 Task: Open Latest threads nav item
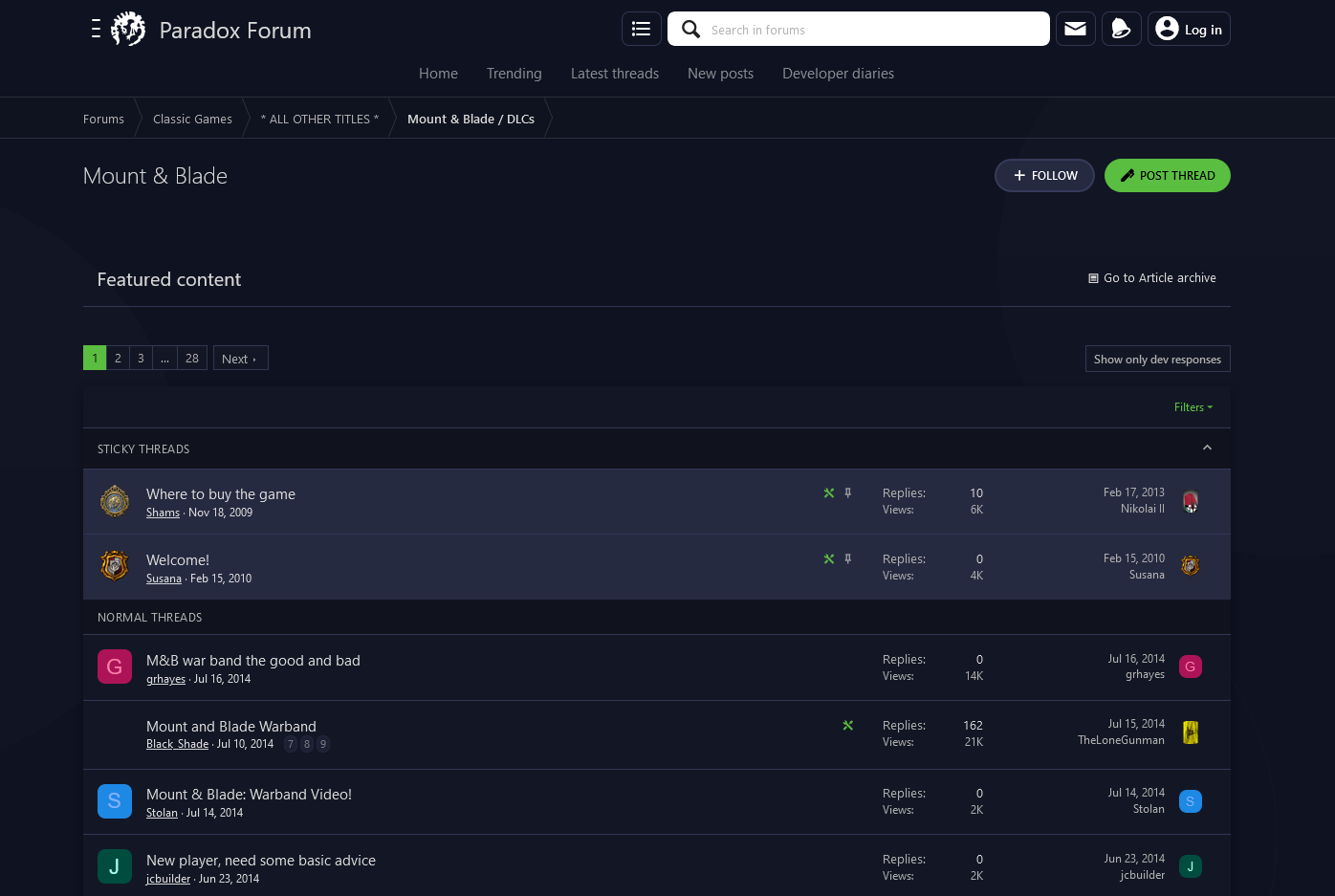coord(615,74)
